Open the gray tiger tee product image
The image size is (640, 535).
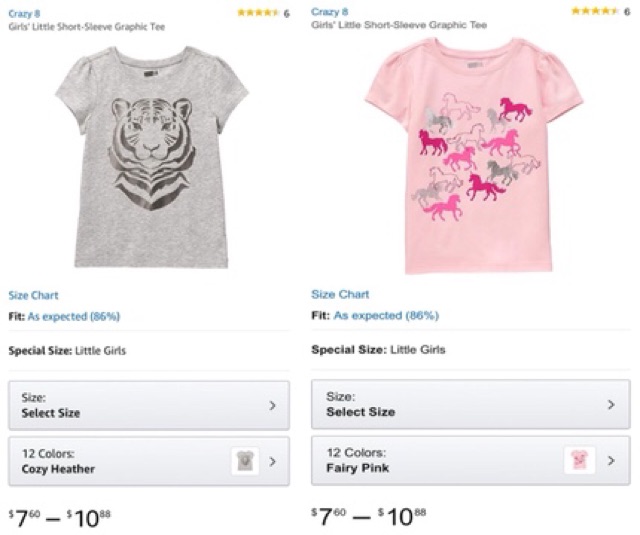pos(161,157)
